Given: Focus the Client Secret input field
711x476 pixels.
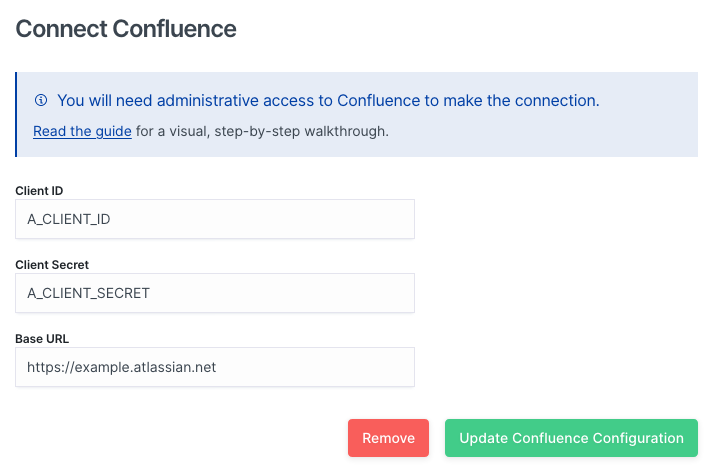Looking at the screenshot, I should 215,293.
